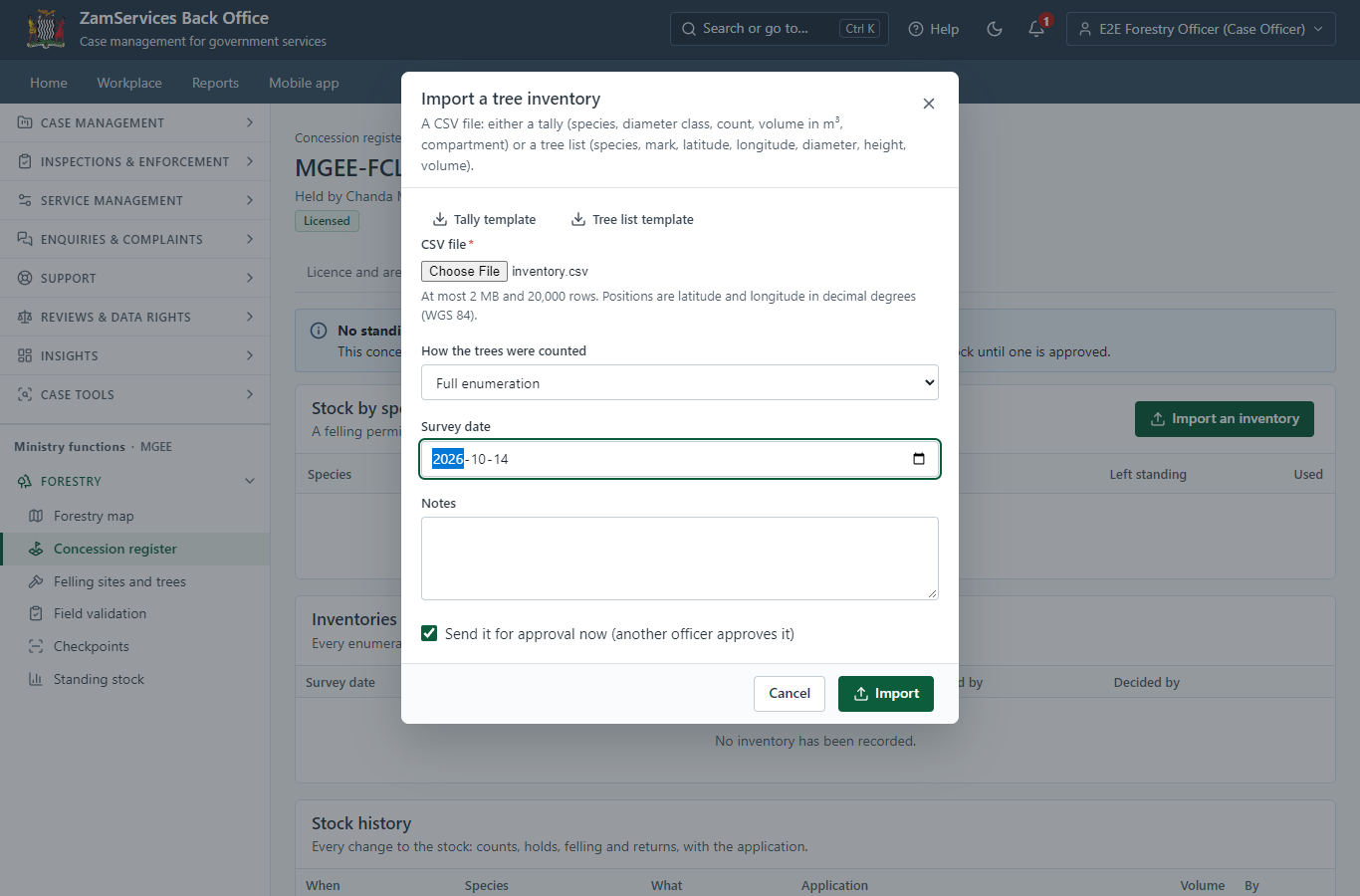Click the Checkpoints scan-line icon

(x=36, y=646)
